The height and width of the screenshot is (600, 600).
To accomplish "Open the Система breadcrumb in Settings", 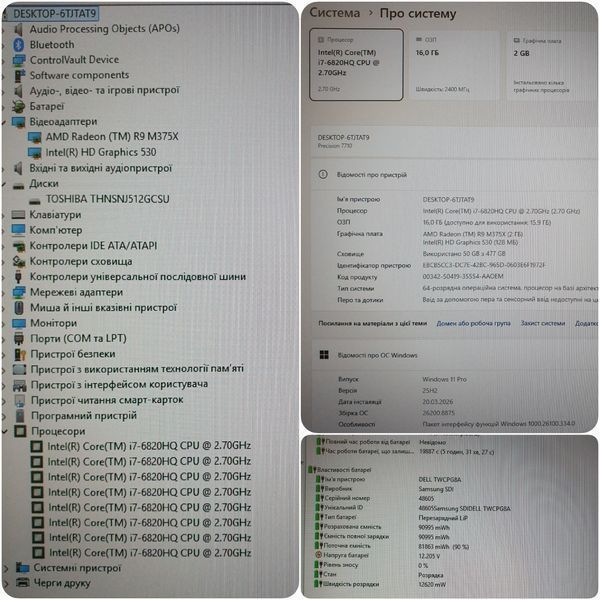I will tap(334, 13).
